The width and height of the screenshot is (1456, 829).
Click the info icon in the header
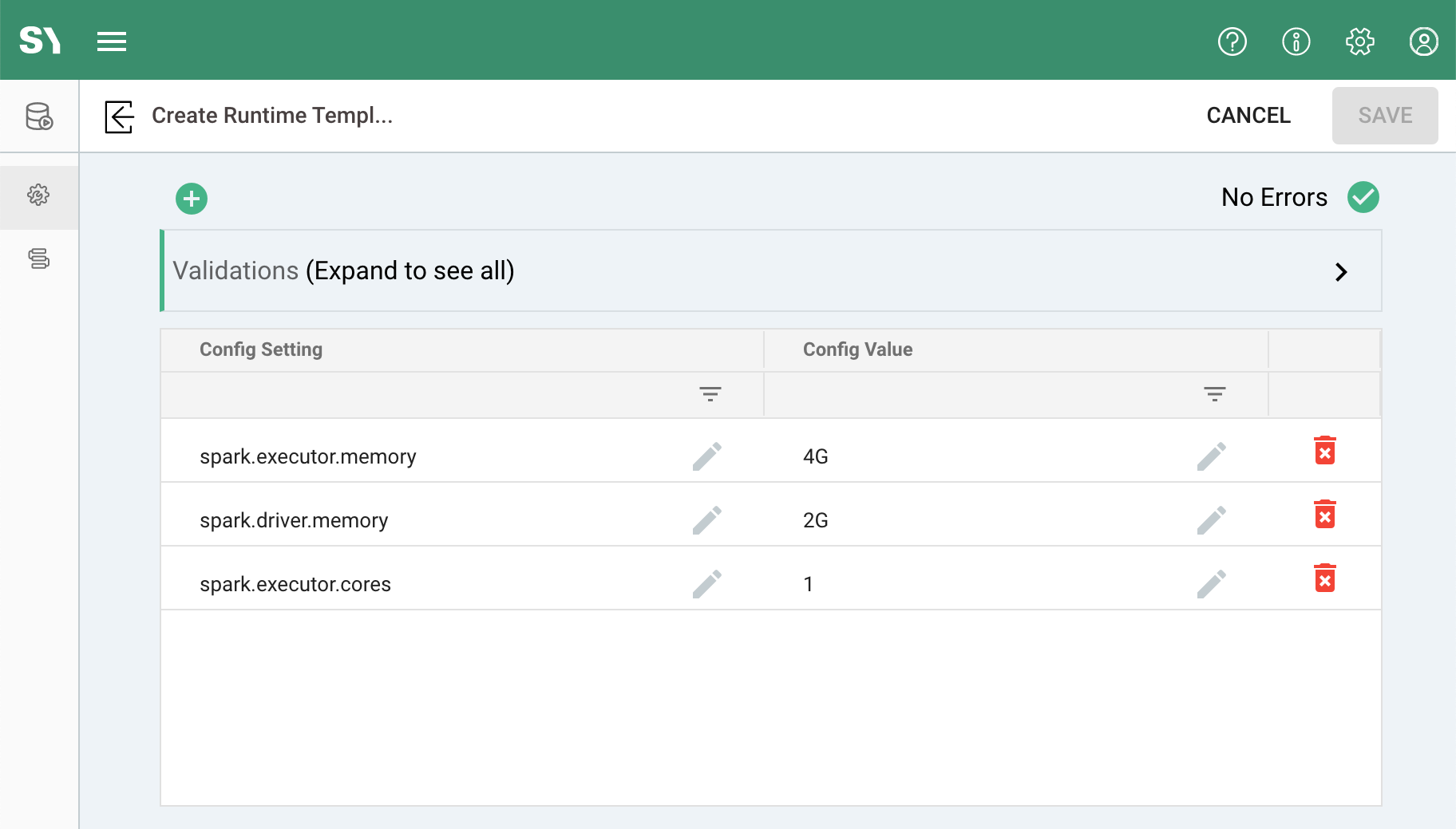pyautogui.click(x=1296, y=41)
